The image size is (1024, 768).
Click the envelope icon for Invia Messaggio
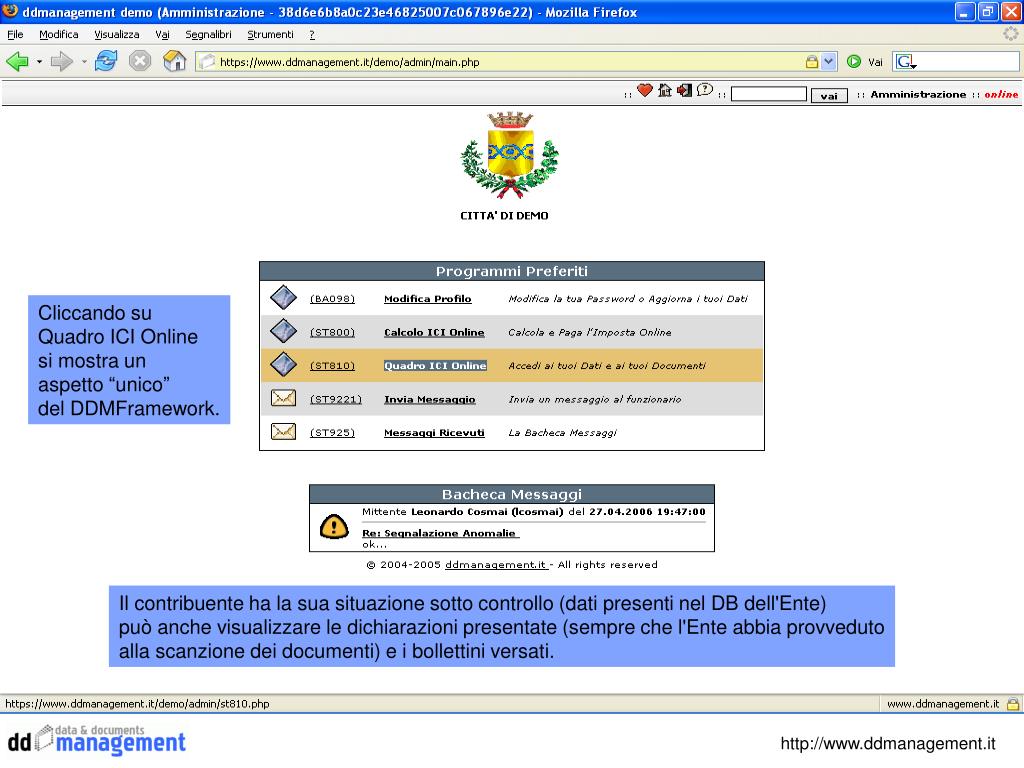[283, 398]
